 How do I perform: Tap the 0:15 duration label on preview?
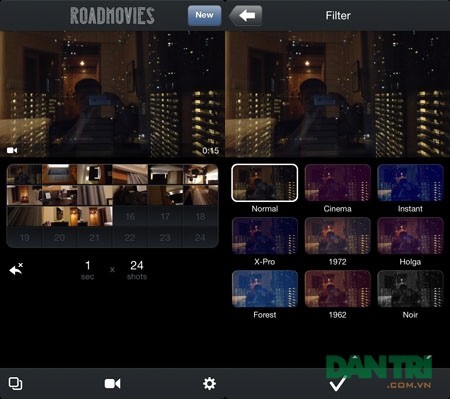click(211, 151)
